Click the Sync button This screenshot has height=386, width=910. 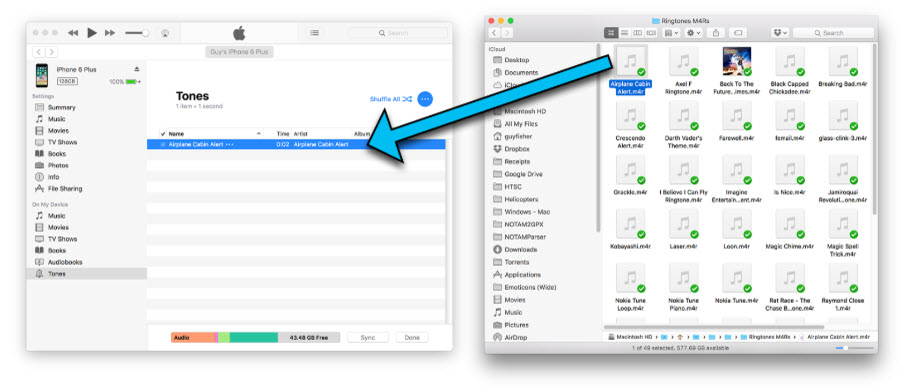[367, 337]
